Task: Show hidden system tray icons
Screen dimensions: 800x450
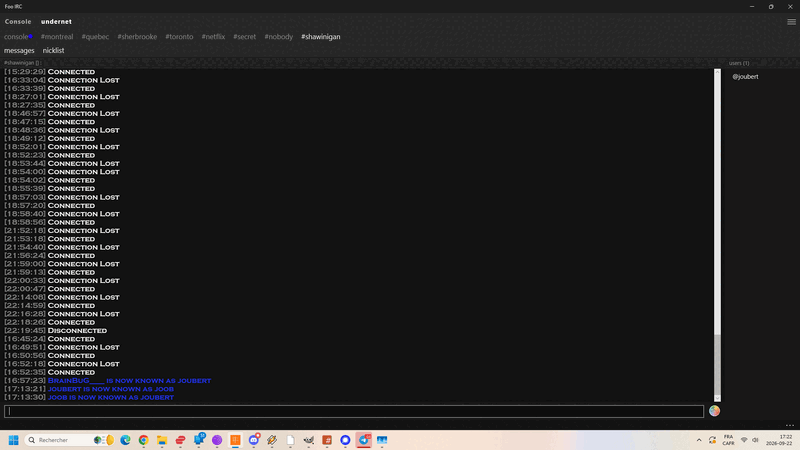Action: [x=699, y=440]
